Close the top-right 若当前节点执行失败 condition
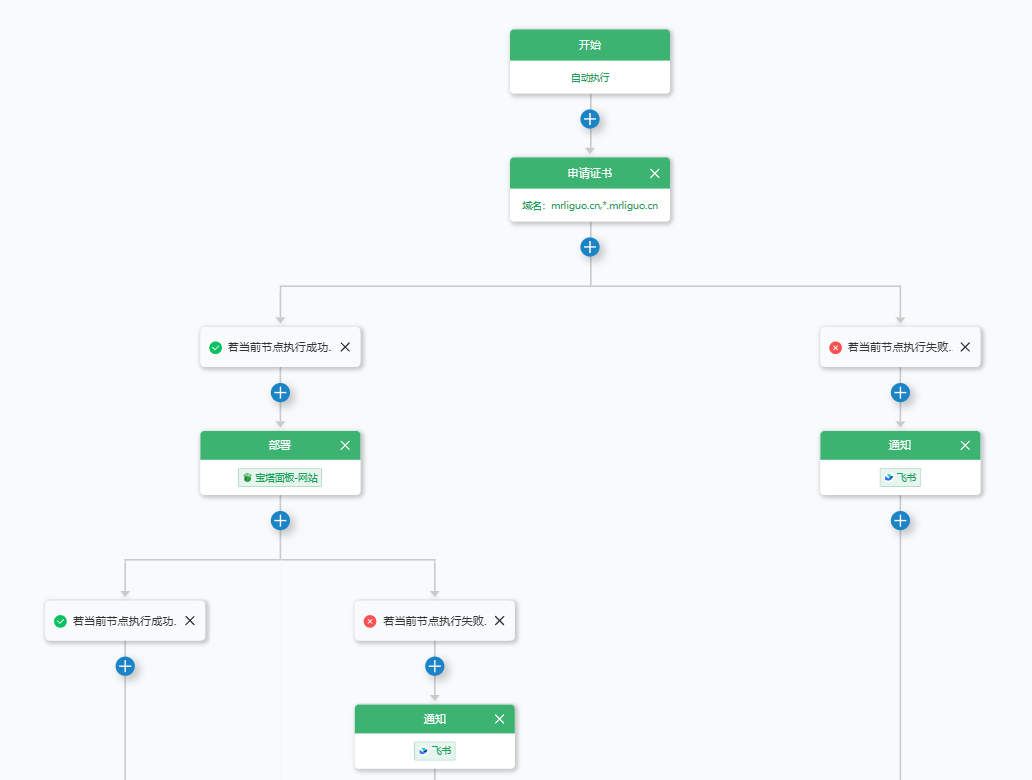The width and height of the screenshot is (1032, 780). point(965,347)
